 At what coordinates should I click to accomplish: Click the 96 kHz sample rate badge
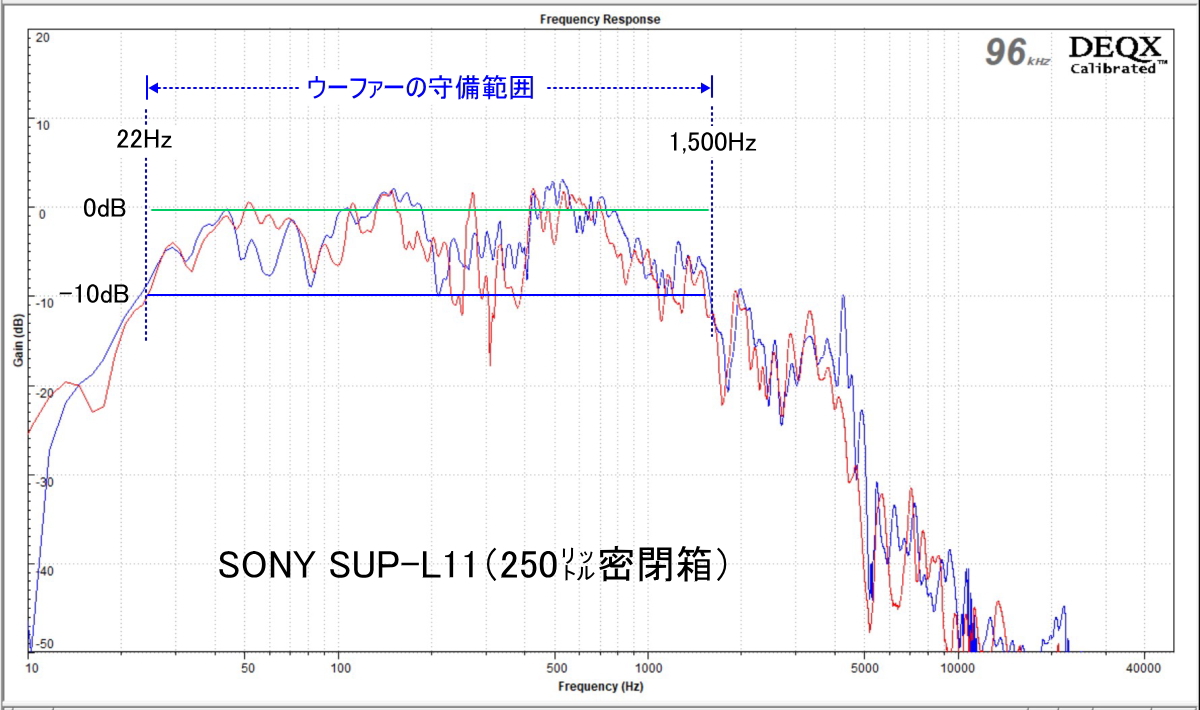[x=1017, y=53]
